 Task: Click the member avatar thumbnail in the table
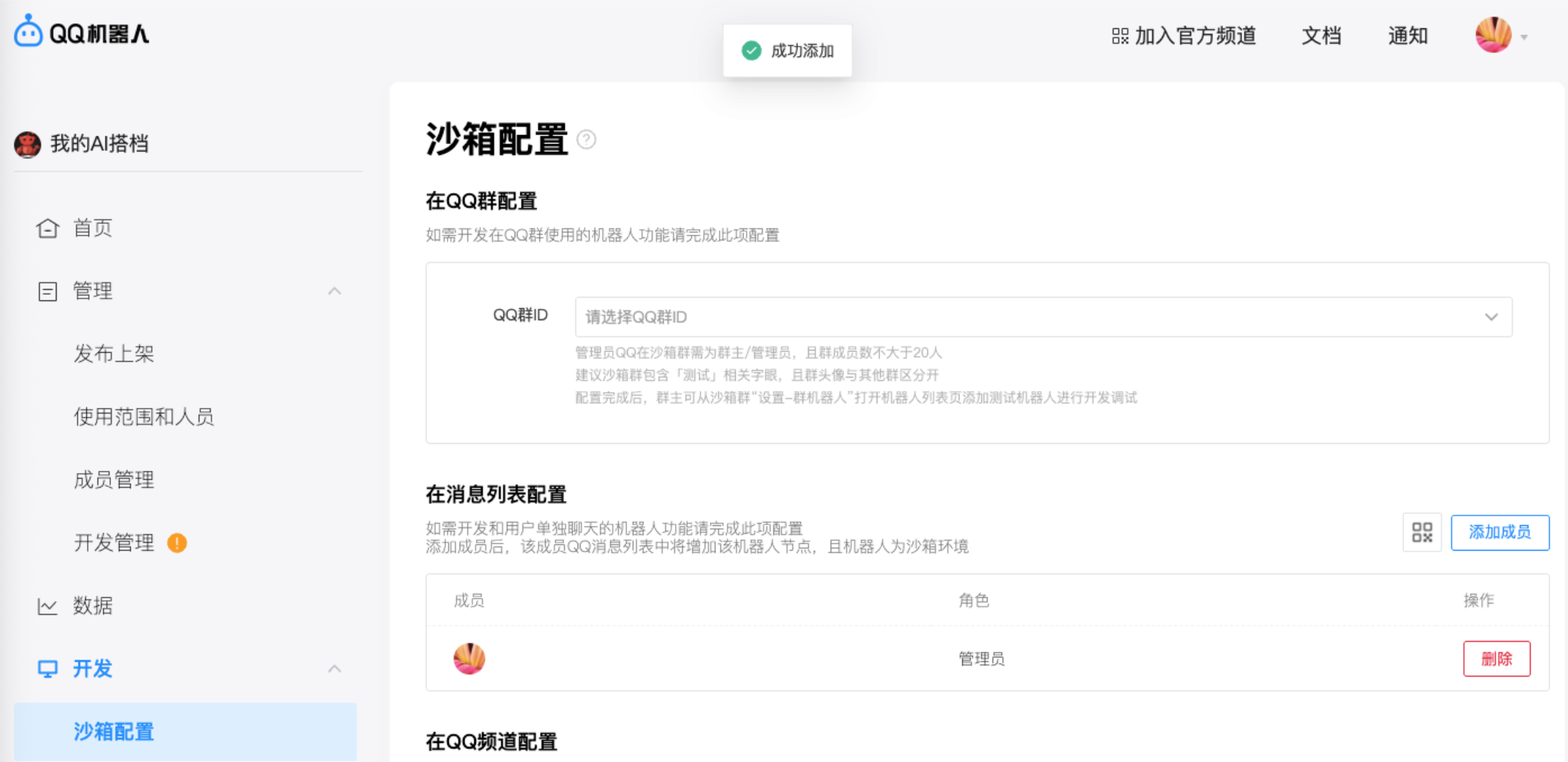tap(469, 658)
